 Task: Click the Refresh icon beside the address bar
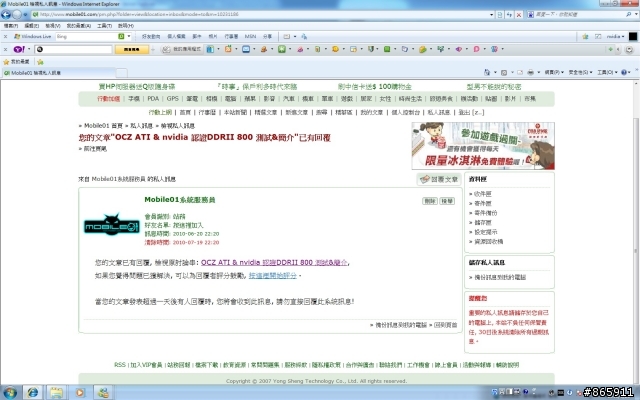click(509, 15)
